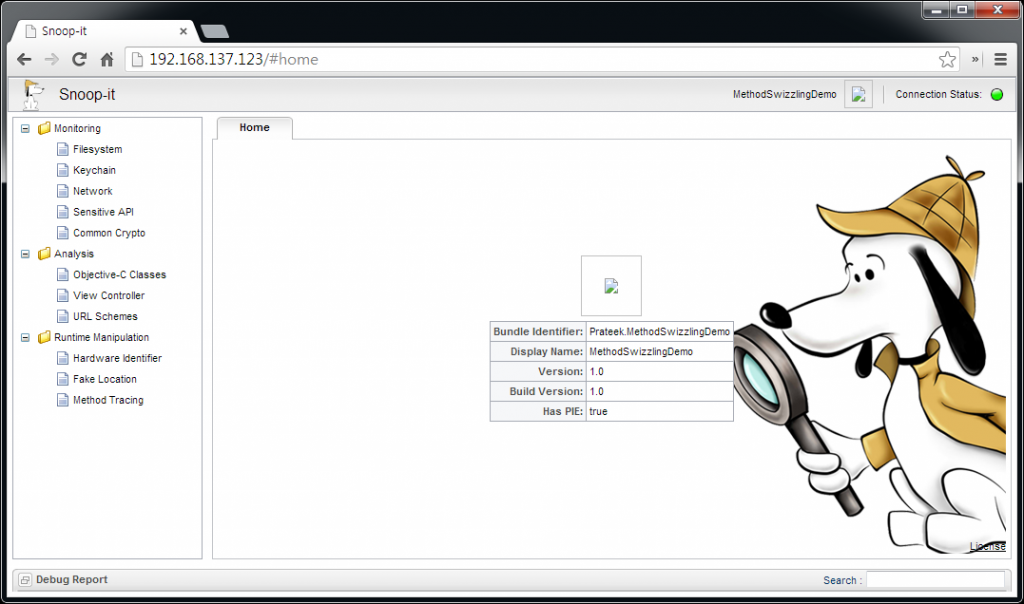Select Keychain in the sidebar
The width and height of the screenshot is (1024, 604).
94,170
